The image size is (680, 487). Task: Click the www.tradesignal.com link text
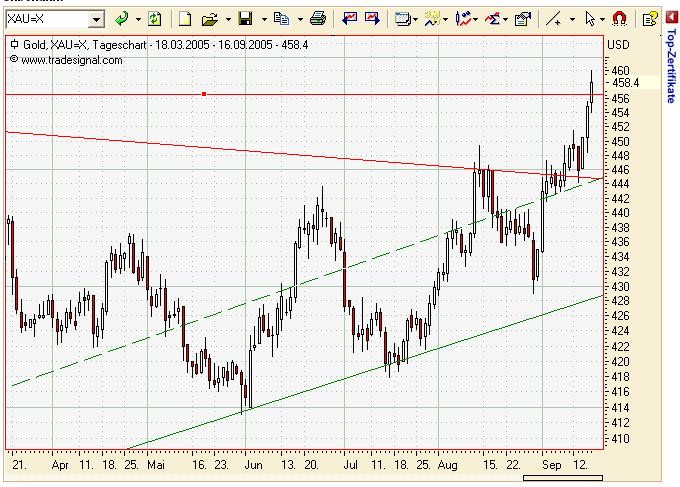(x=72, y=60)
